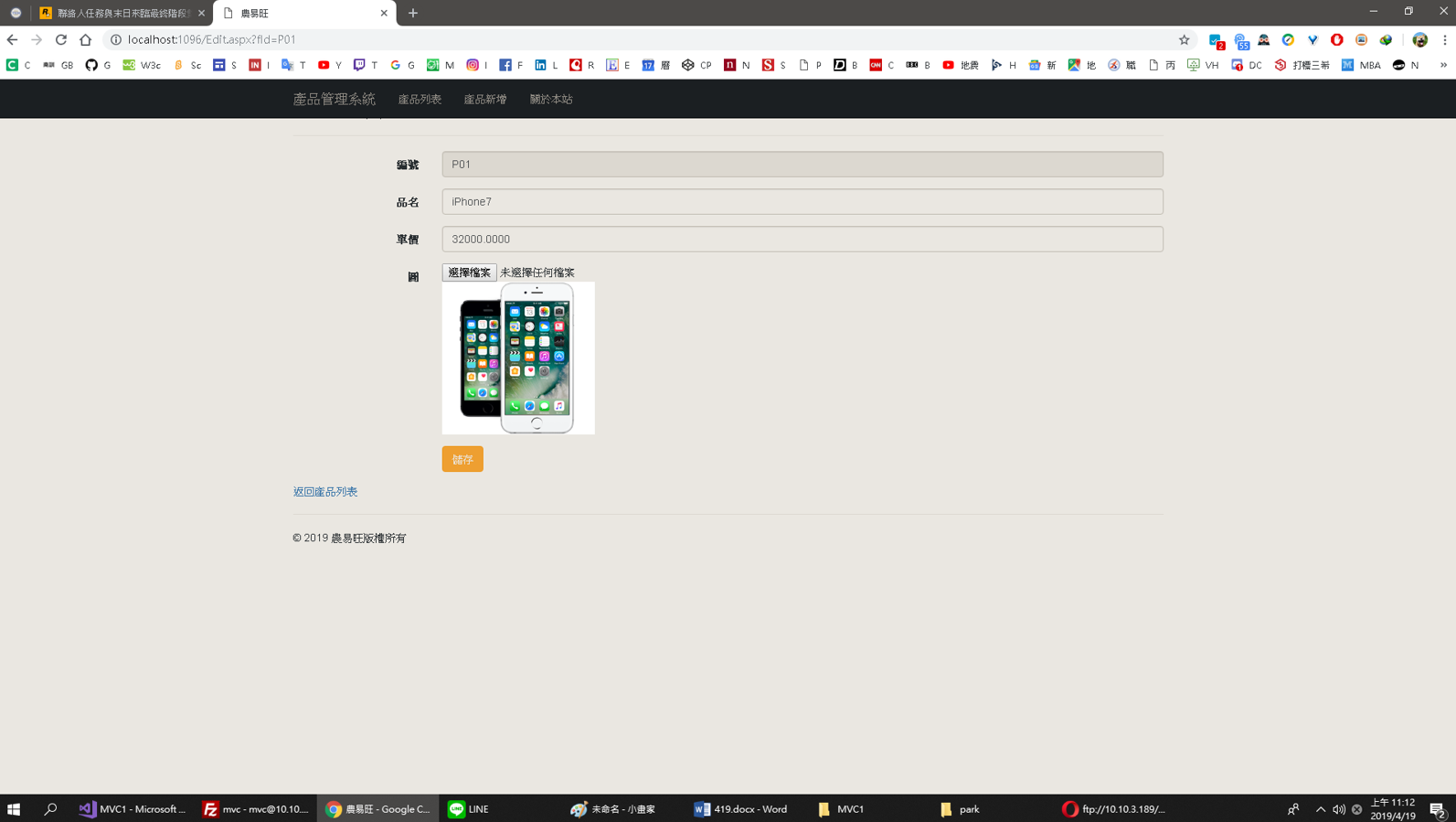Click the red Opera-style extension icon
The image size is (1456, 822).
coord(1336,39)
